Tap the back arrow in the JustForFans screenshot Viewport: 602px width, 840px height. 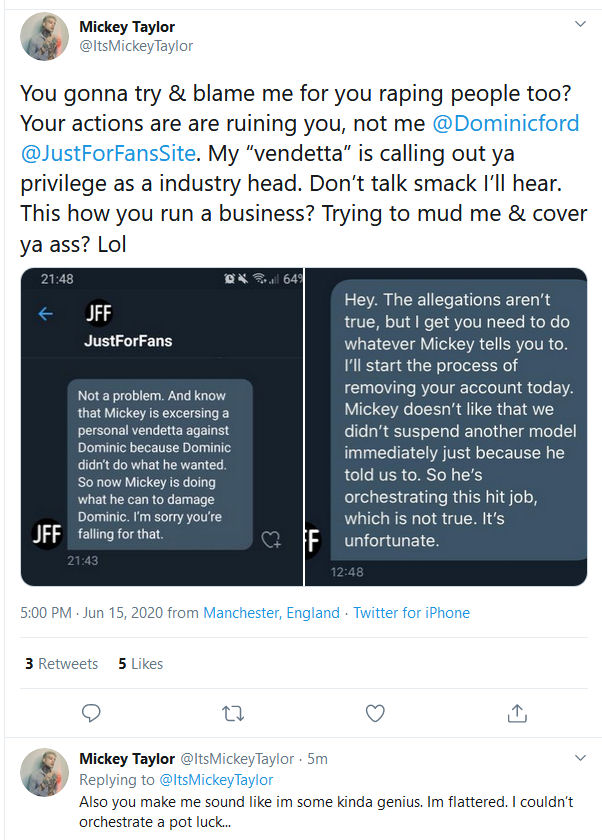pyautogui.click(x=46, y=314)
